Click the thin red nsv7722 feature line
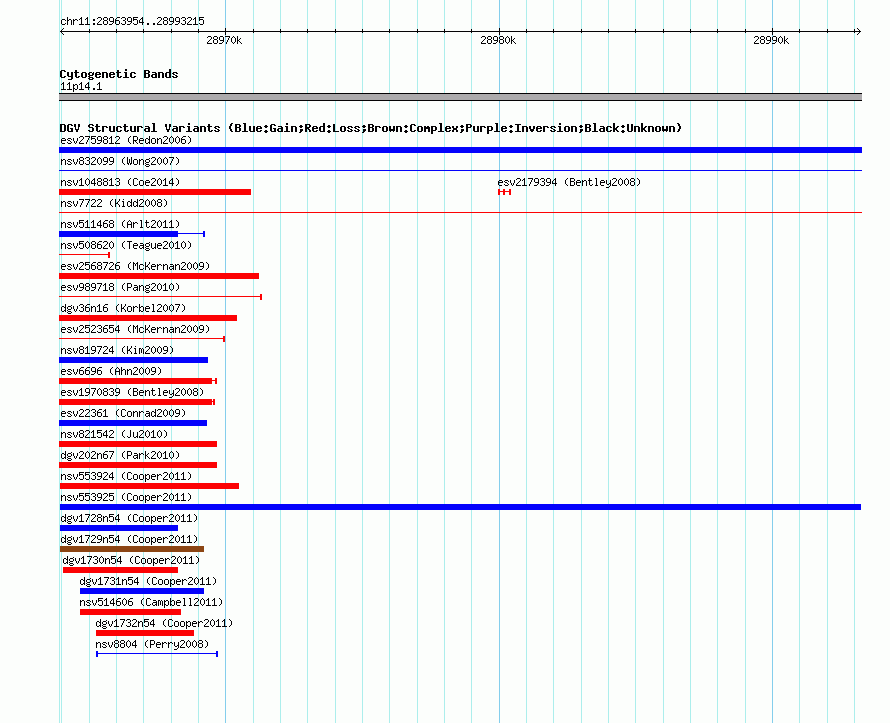The height and width of the screenshot is (723, 890). tap(460, 212)
